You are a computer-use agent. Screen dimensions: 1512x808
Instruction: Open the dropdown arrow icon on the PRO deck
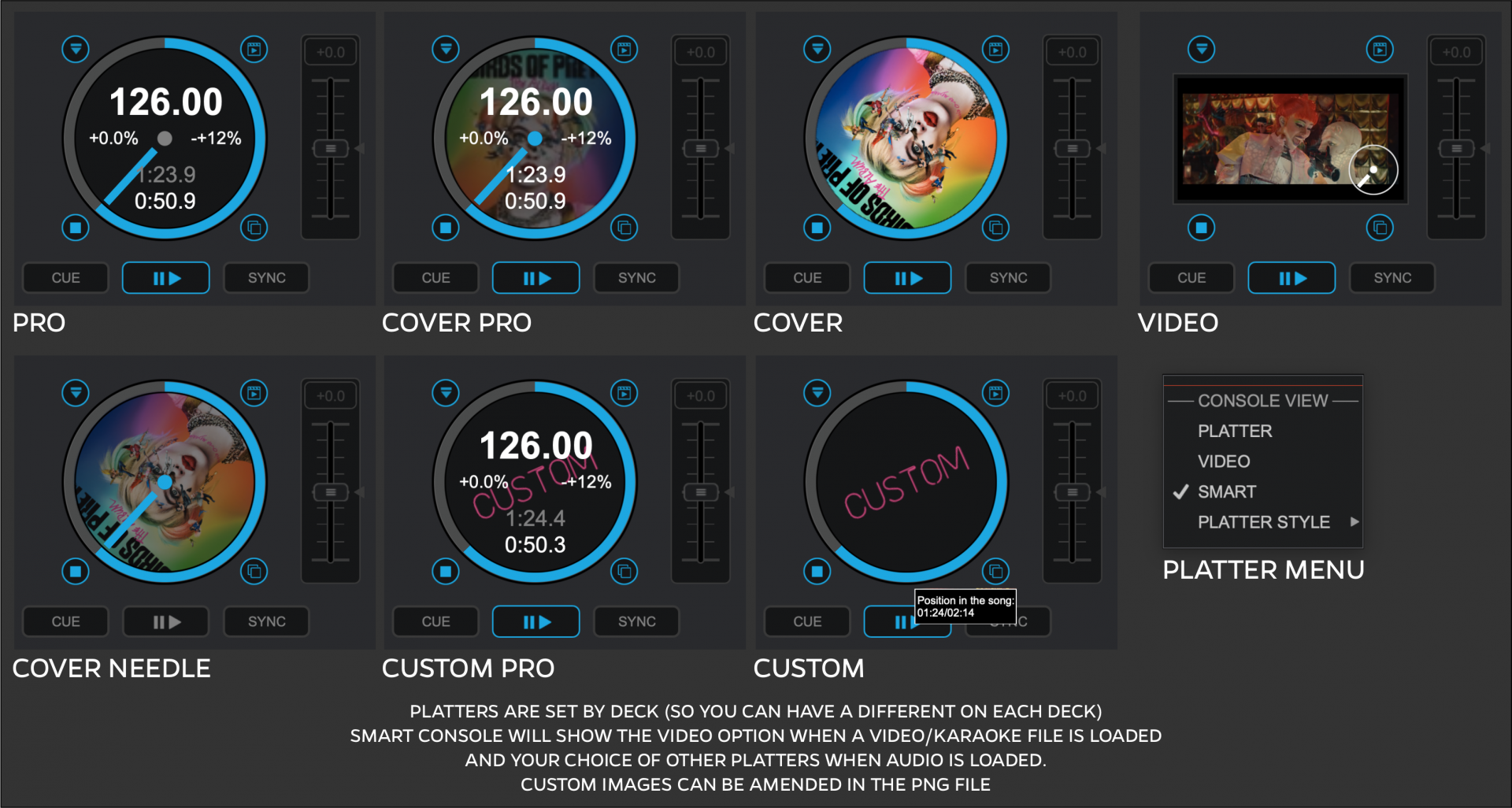point(76,49)
